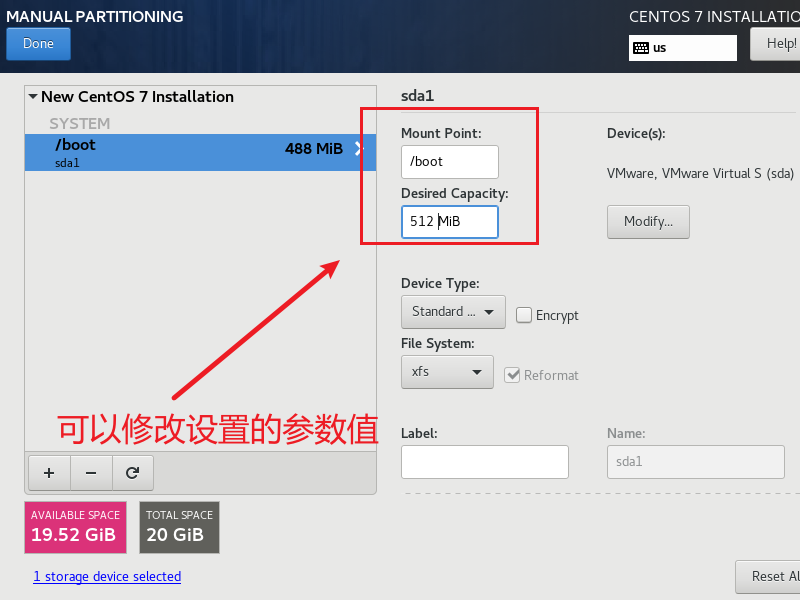This screenshot has width=800, height=600.
Task: Click the chevron arrow on the /boot row
Action: coord(360,149)
